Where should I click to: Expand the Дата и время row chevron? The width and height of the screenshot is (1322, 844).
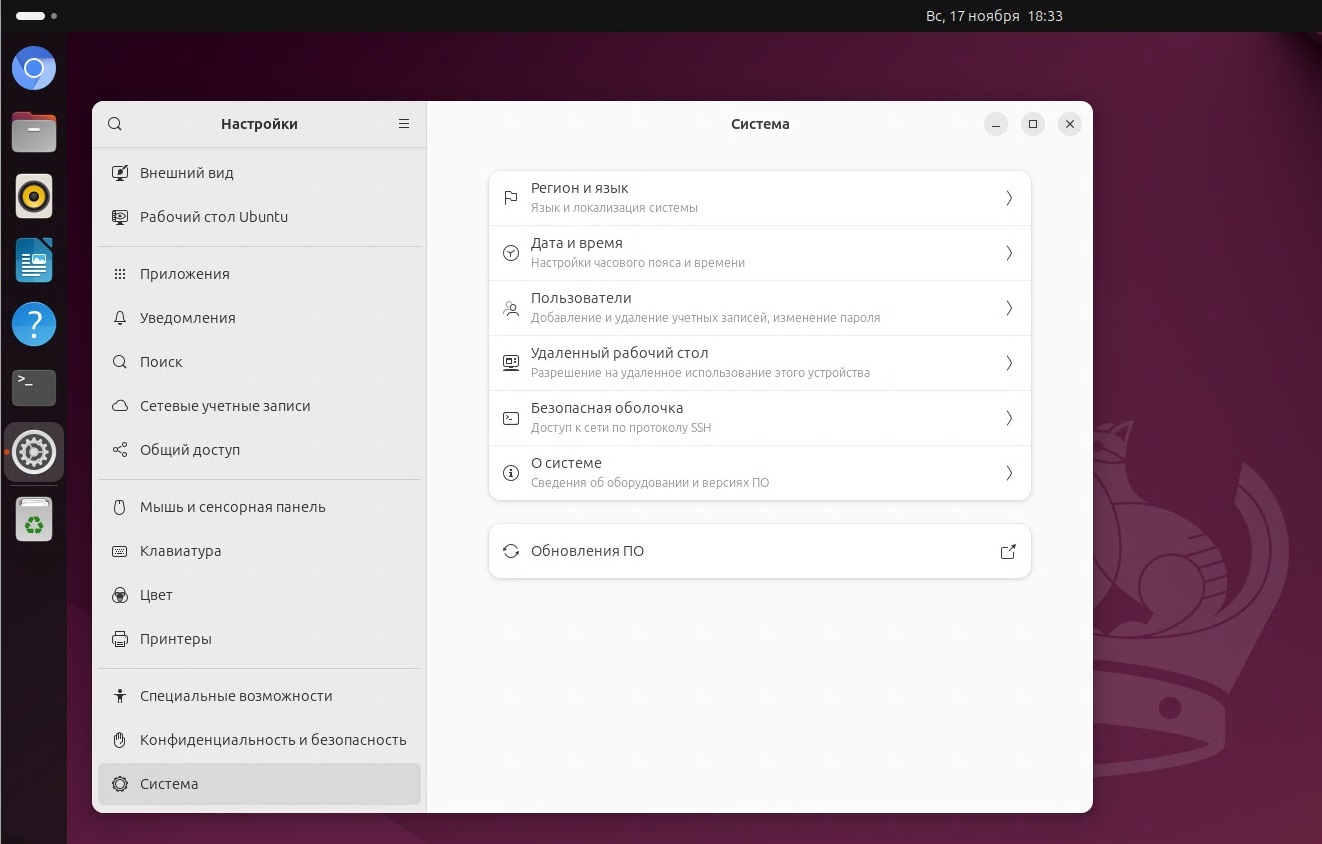pos(1009,253)
